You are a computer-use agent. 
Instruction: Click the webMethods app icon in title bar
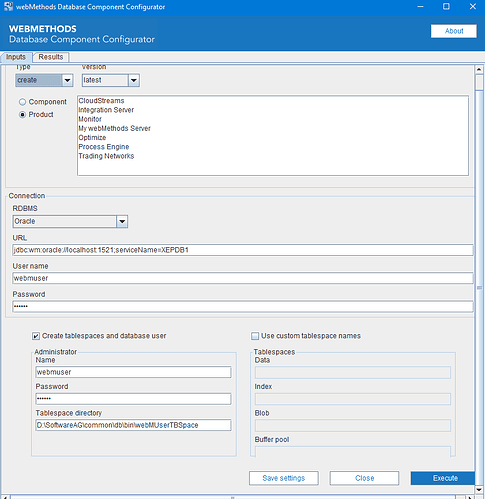click(8, 6)
